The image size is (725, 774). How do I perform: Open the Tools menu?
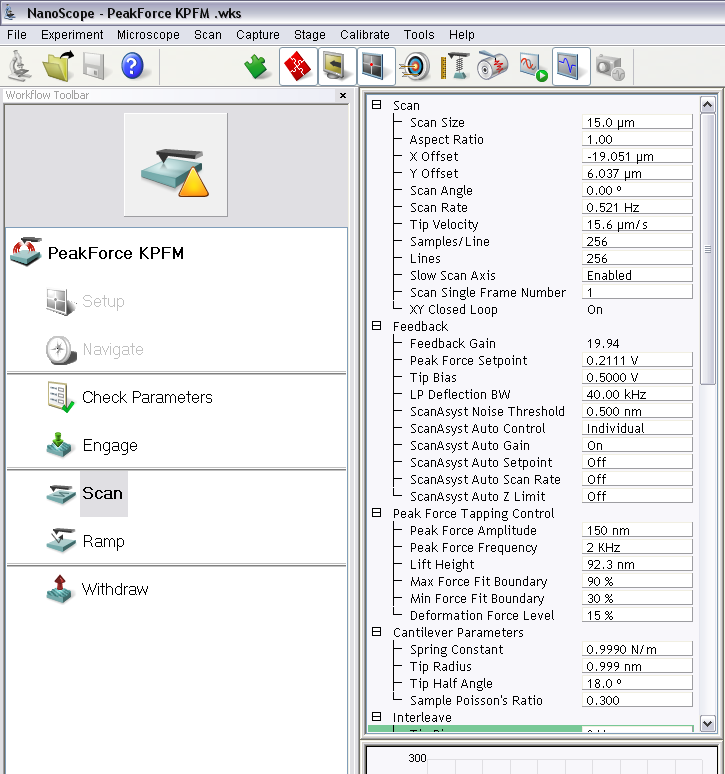419,35
